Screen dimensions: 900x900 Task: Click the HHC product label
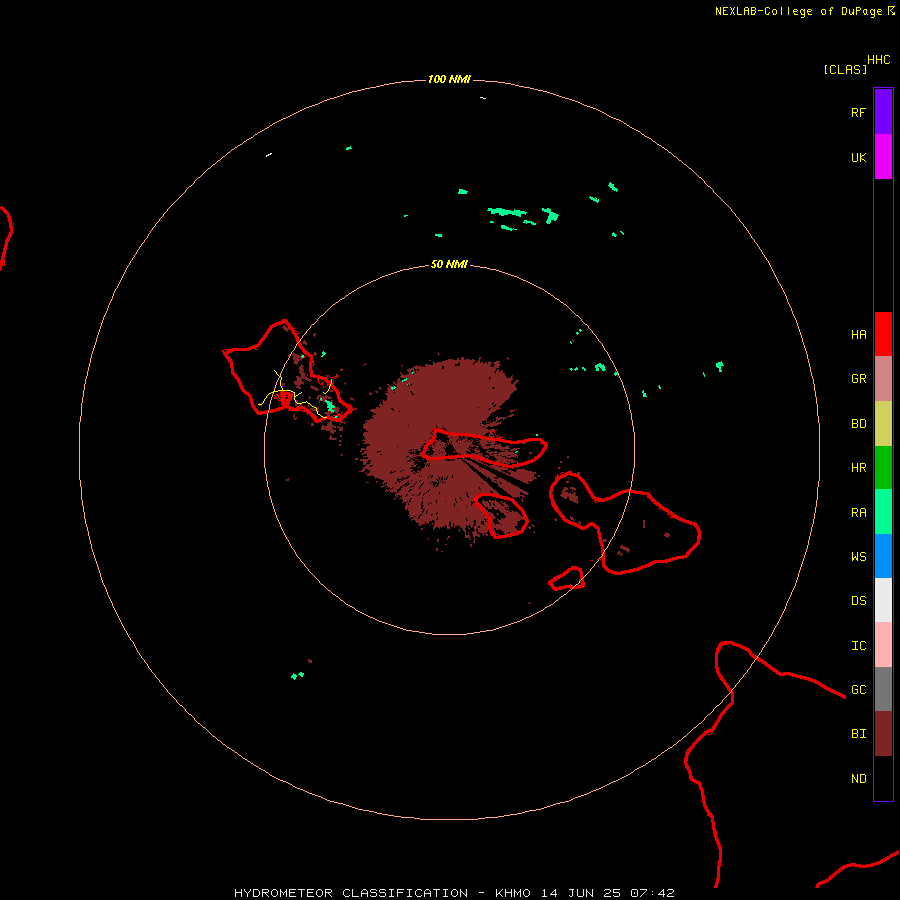(x=878, y=60)
